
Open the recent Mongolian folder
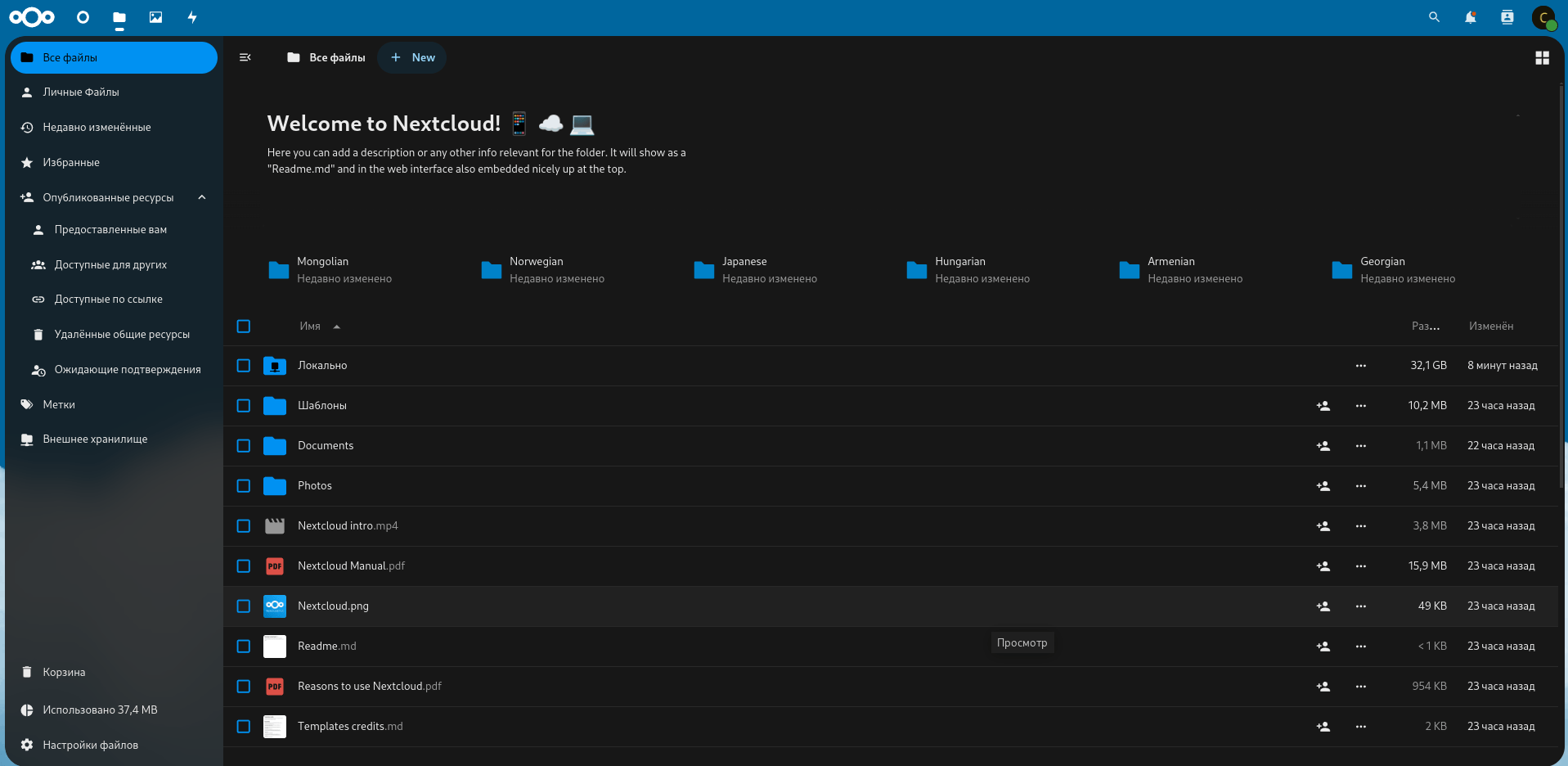tap(330, 270)
